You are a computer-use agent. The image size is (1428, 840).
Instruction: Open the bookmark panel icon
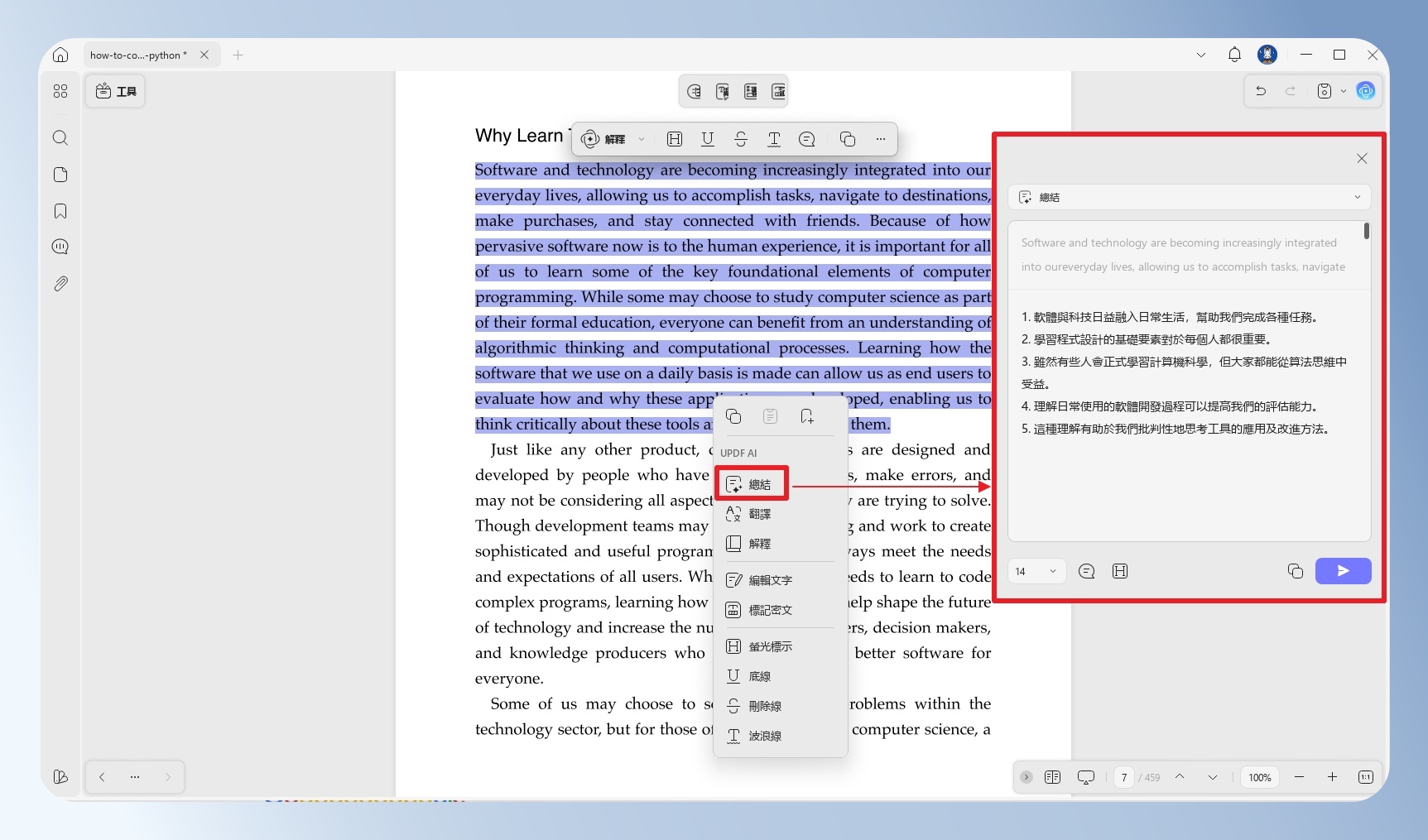(x=60, y=211)
